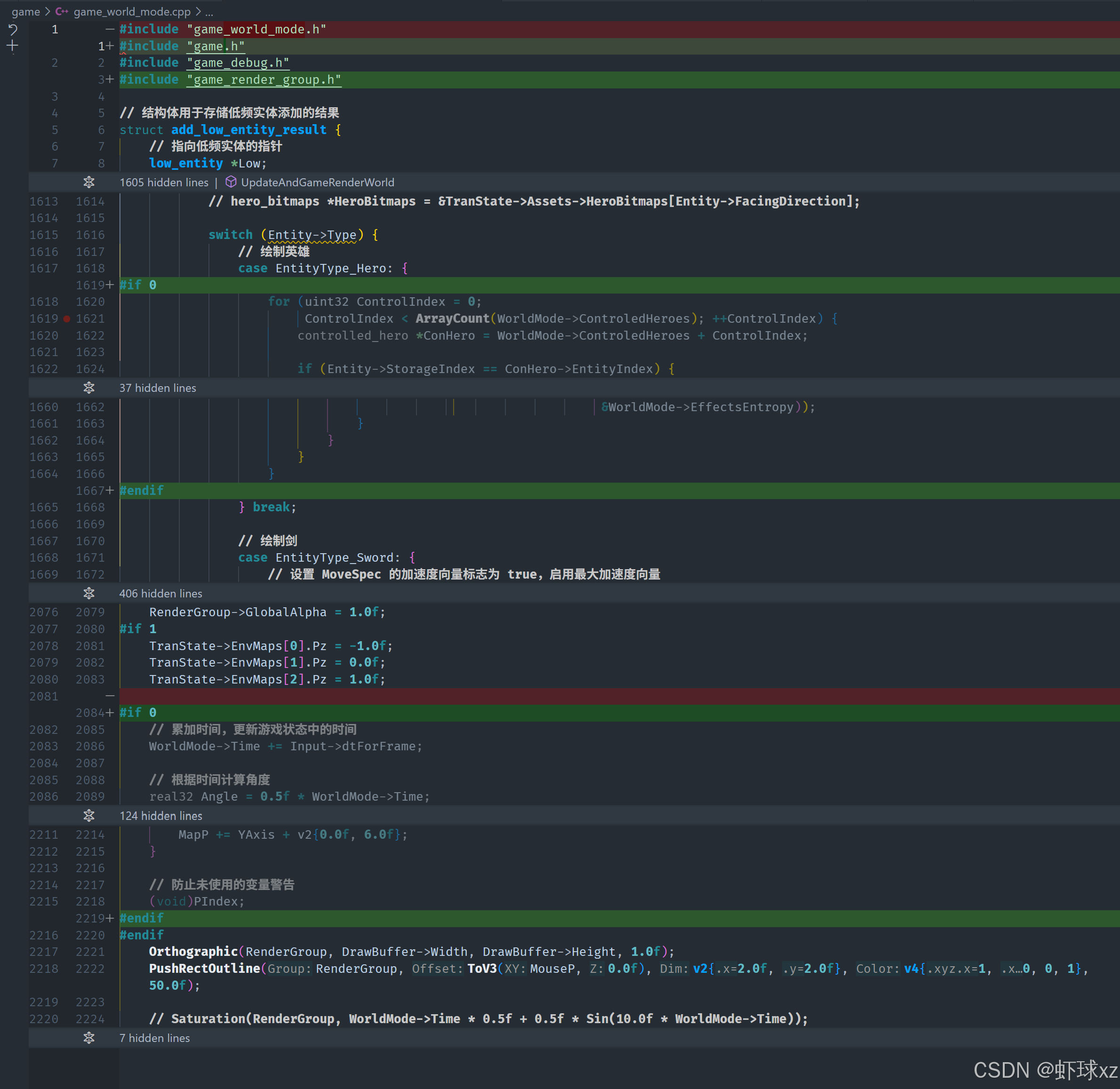The height and width of the screenshot is (1089, 1120).
Task: Click the stage change plus icon
Action: click(13, 46)
